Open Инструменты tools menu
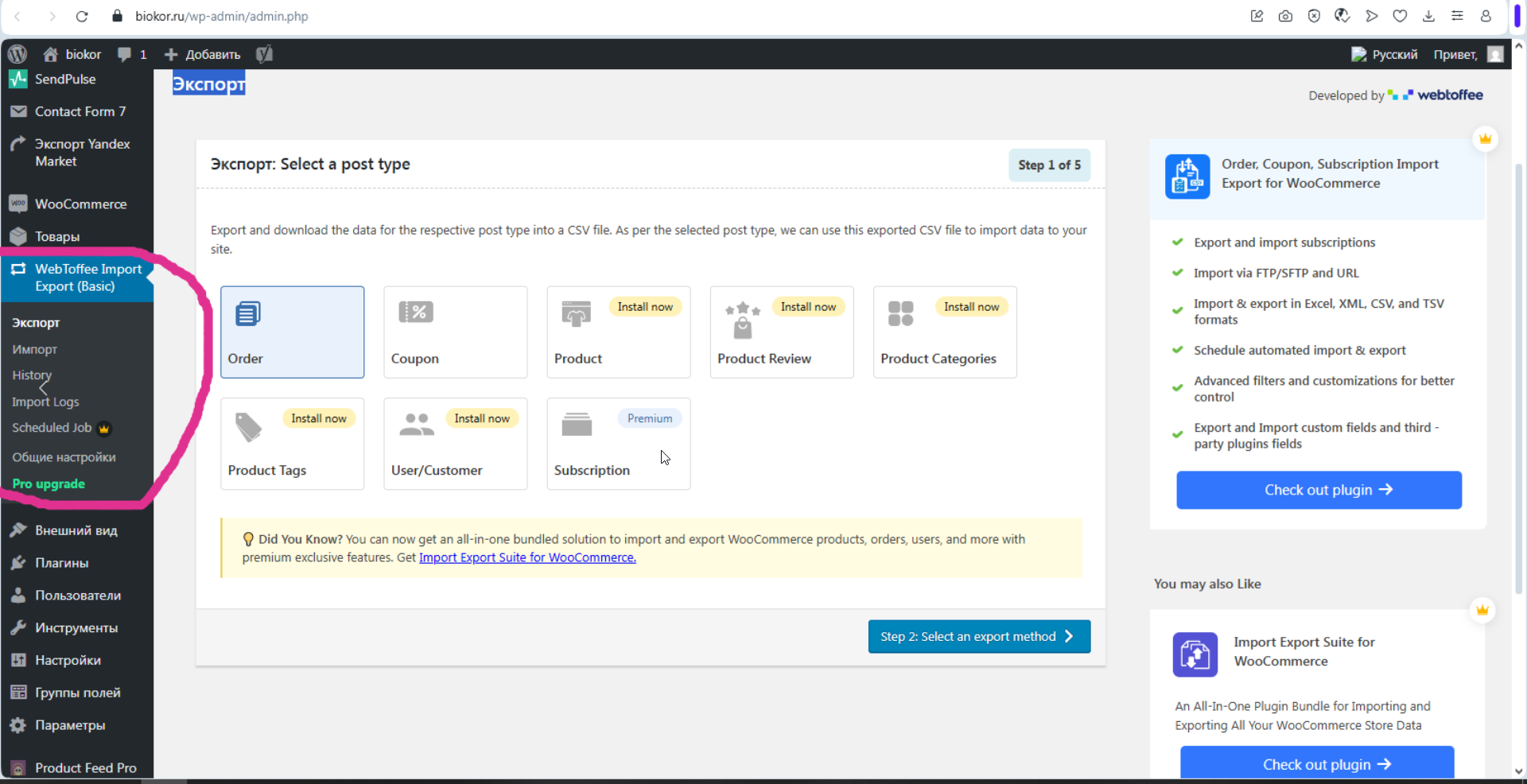This screenshot has height=784, width=1527. pos(76,627)
